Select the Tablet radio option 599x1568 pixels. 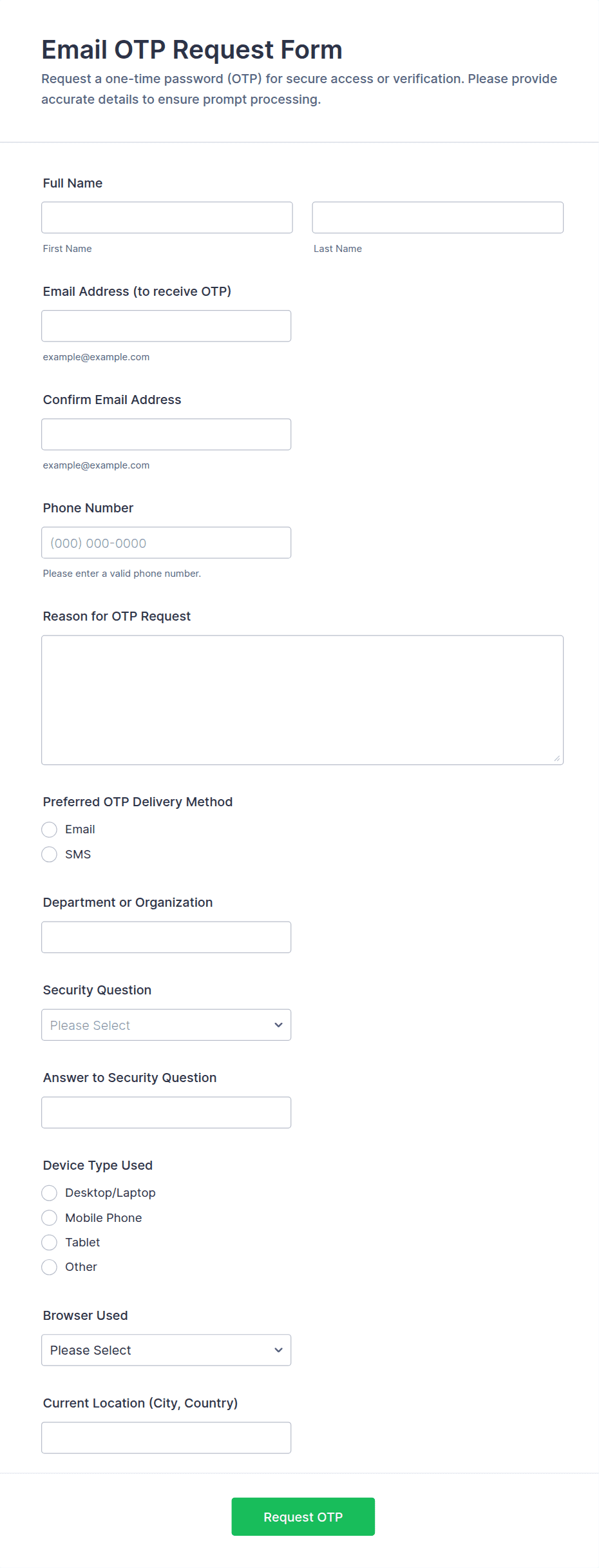(50, 1243)
